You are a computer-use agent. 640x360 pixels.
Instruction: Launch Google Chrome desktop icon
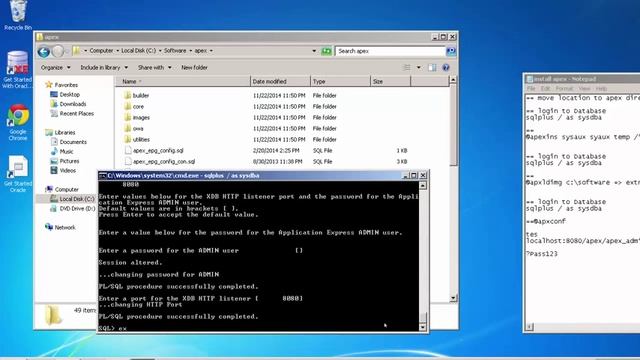pyautogui.click(x=18, y=122)
